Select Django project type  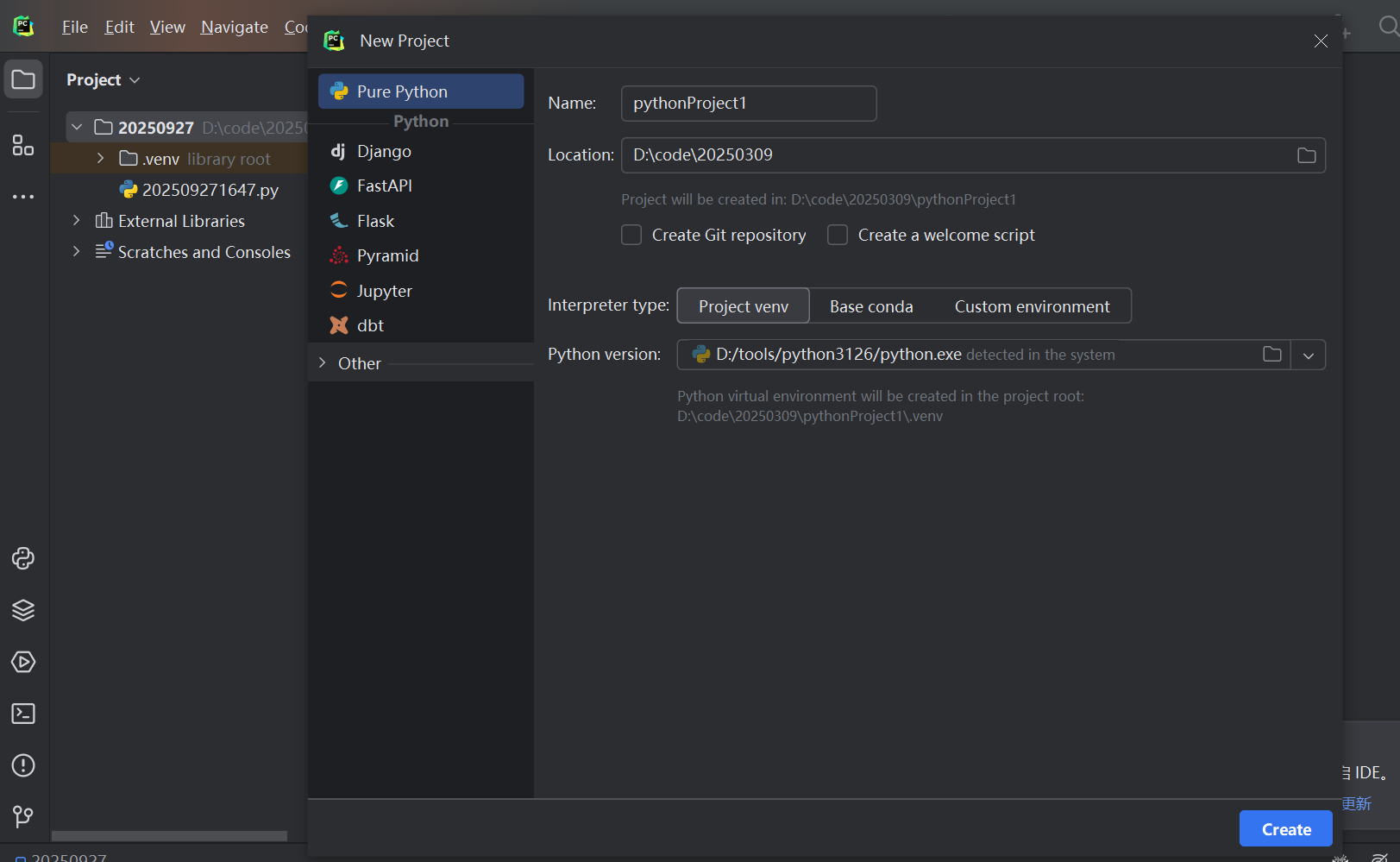point(421,151)
